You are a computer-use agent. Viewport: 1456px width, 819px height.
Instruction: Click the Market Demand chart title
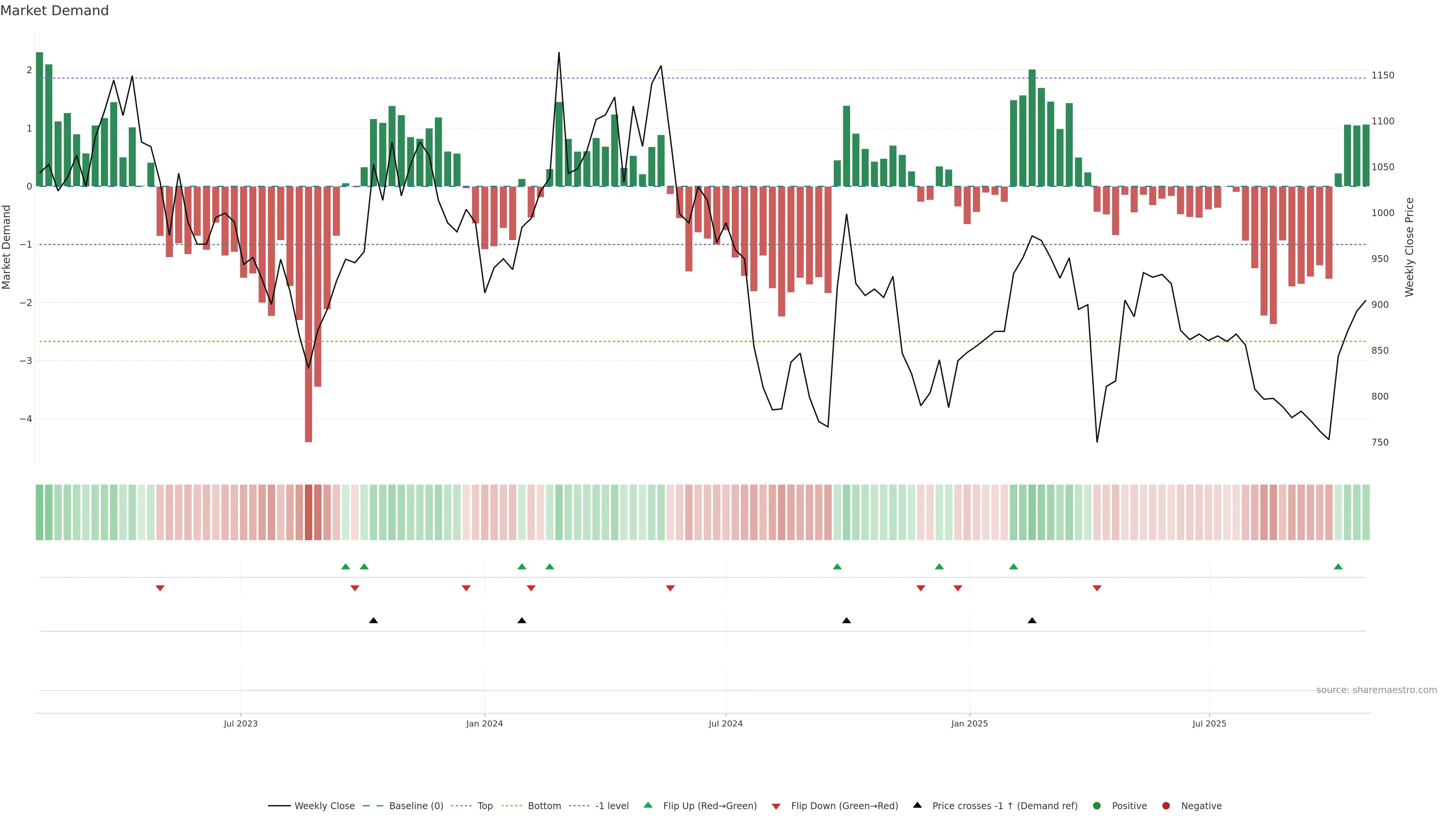(54, 11)
